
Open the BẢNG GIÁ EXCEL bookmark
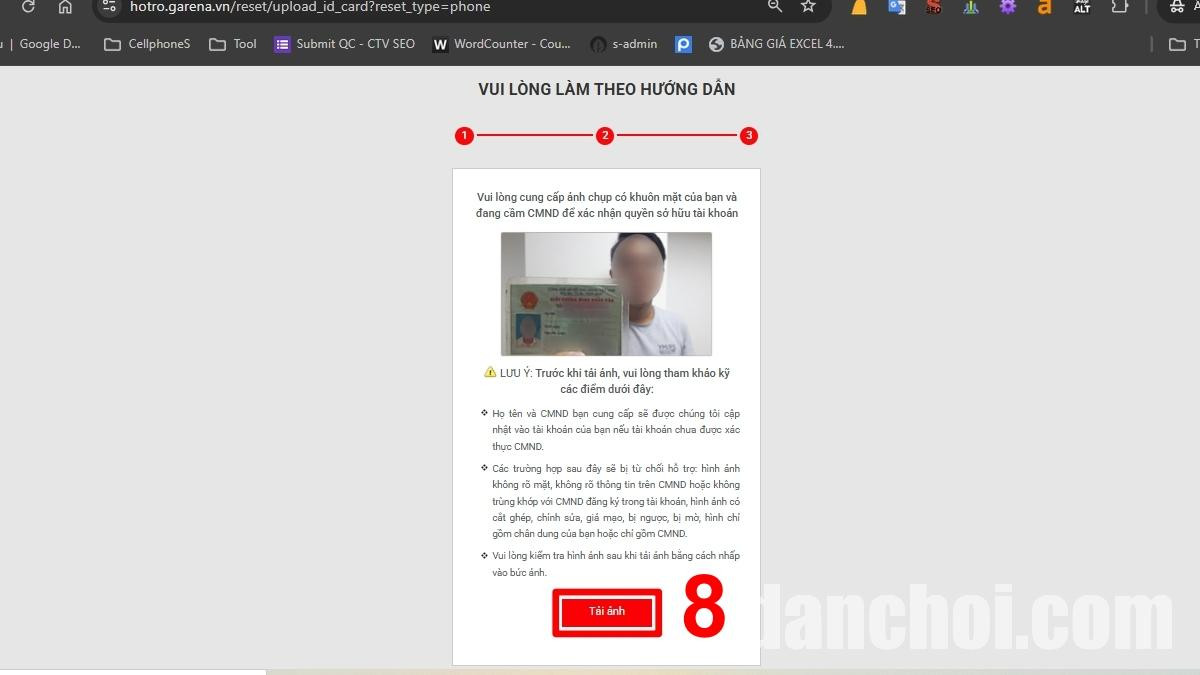776,44
